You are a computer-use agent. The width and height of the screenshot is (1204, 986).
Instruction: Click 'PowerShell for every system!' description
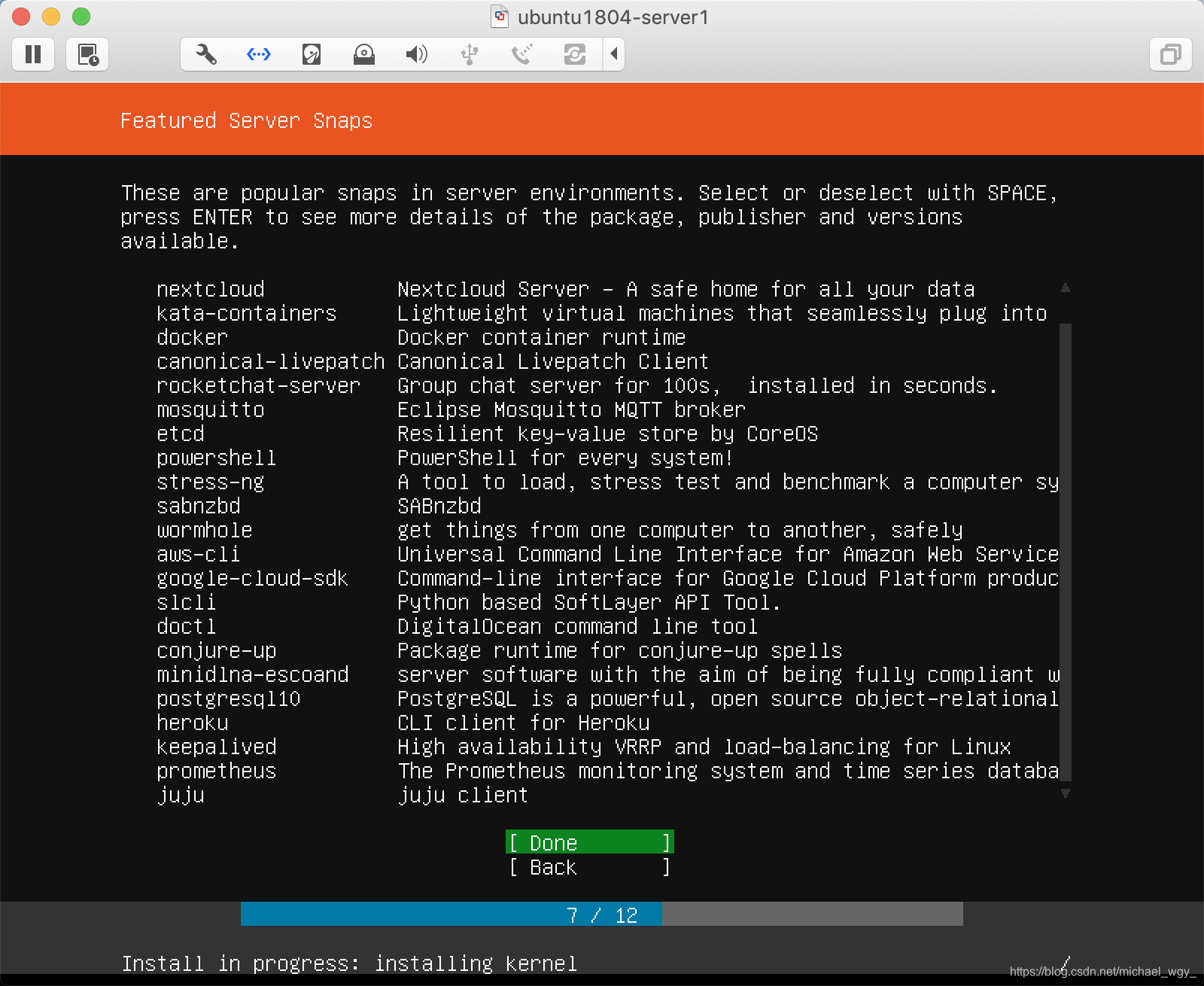pyautogui.click(x=565, y=458)
